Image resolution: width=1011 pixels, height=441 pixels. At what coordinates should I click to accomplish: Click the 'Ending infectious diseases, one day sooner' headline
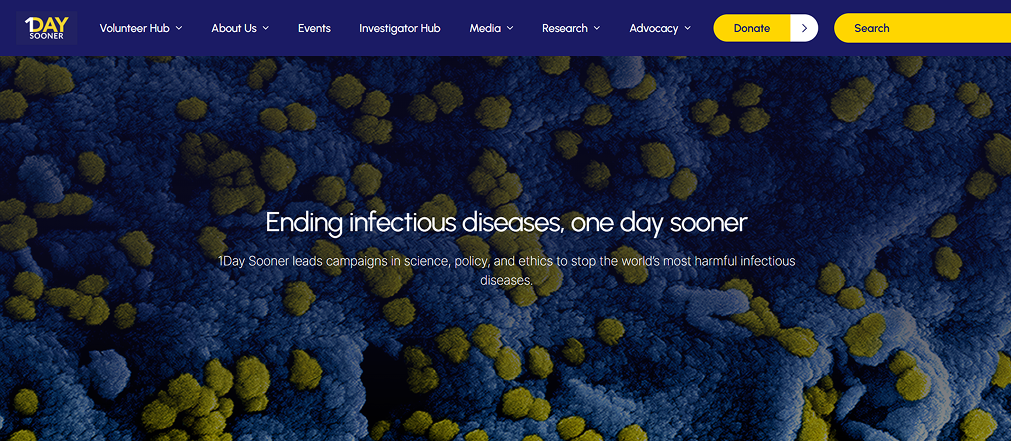pyautogui.click(x=506, y=223)
